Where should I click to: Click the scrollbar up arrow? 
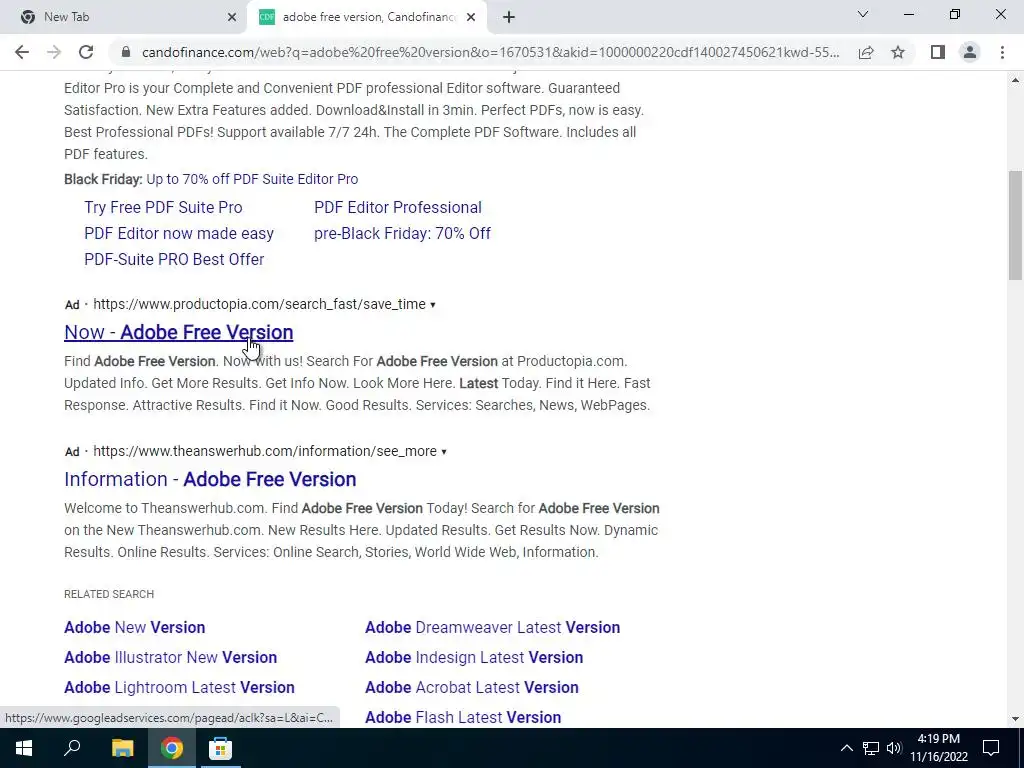(1015, 80)
